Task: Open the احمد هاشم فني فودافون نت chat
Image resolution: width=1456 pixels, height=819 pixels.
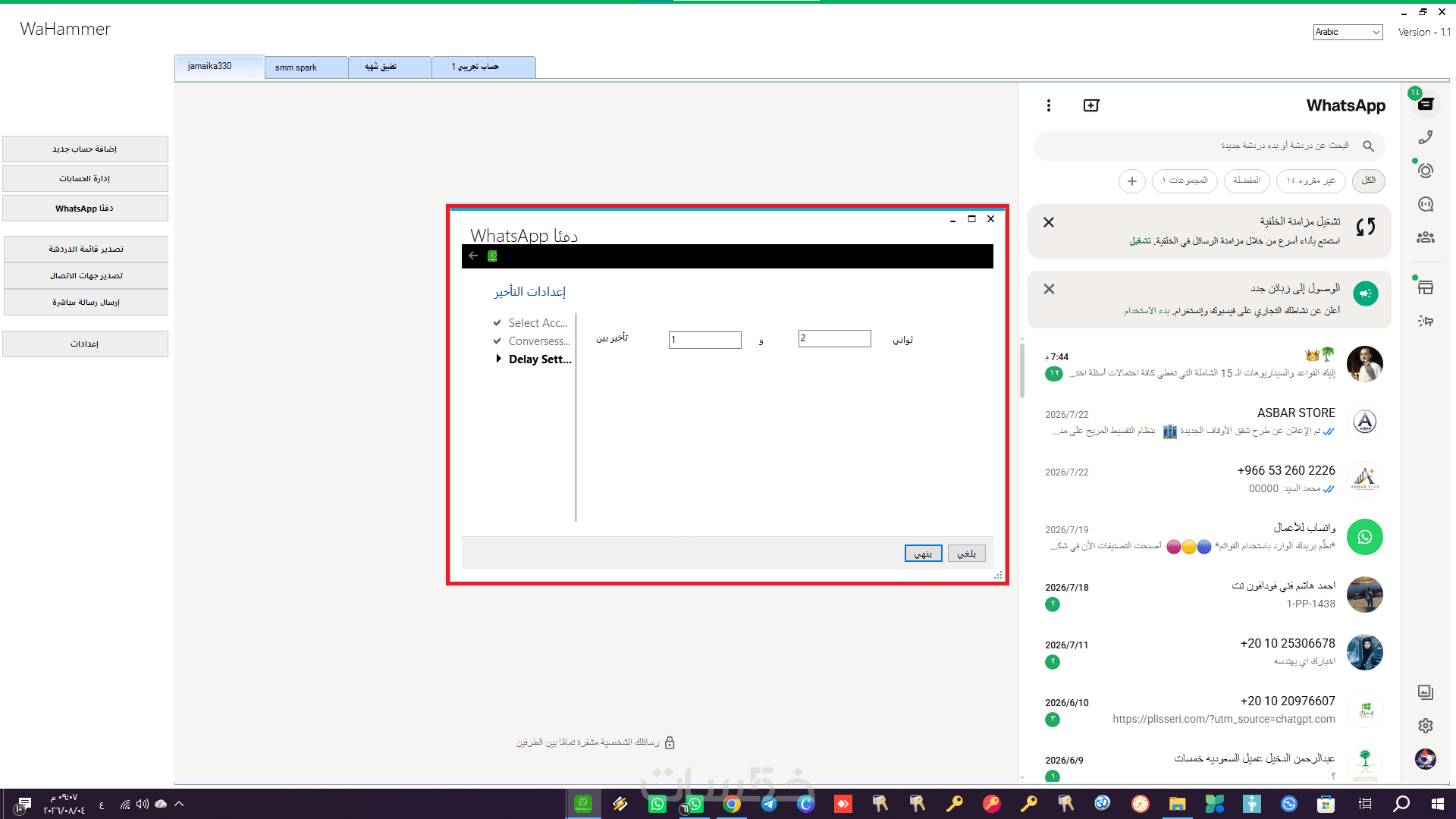Action: point(1210,595)
